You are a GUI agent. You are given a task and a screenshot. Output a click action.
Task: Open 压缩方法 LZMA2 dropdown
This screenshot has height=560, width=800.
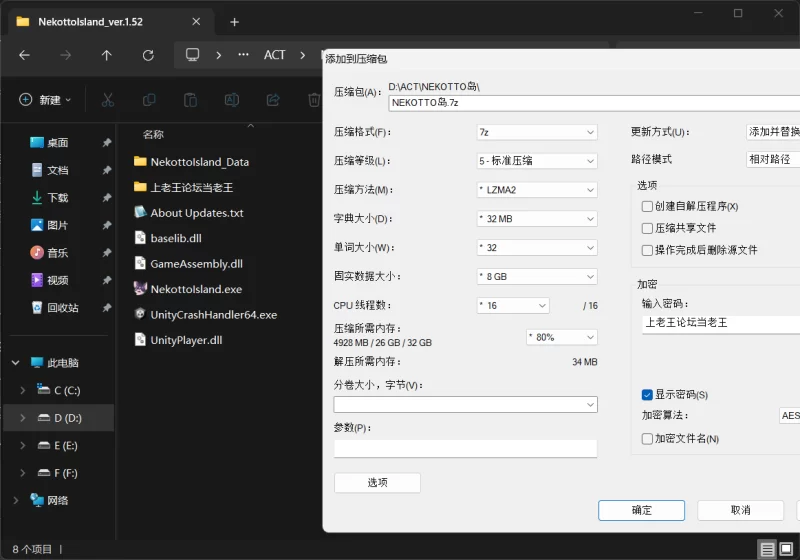[x=537, y=190]
